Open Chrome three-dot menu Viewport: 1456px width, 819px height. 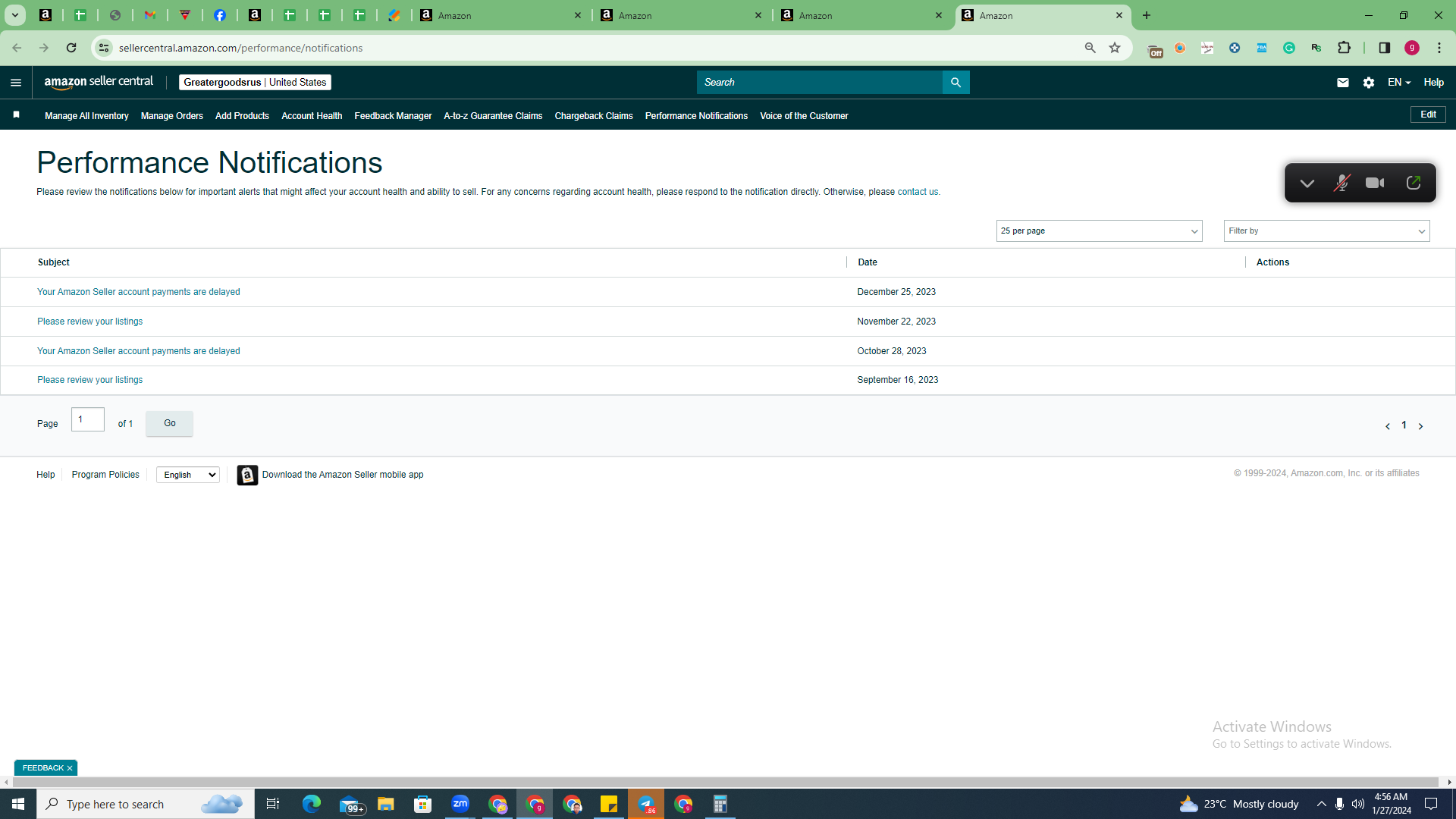click(1439, 48)
